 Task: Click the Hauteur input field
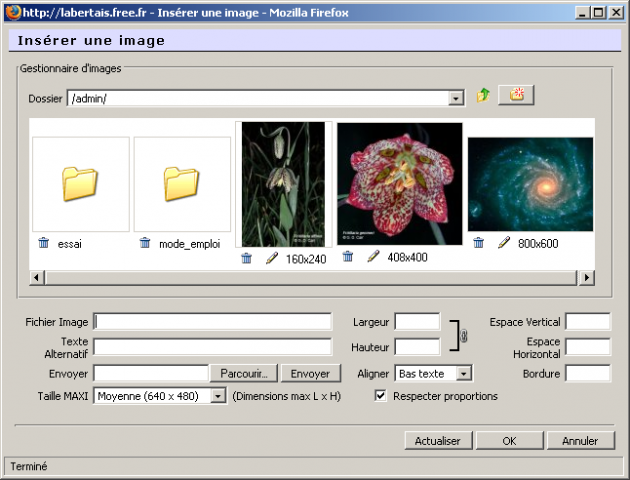[x=417, y=347]
